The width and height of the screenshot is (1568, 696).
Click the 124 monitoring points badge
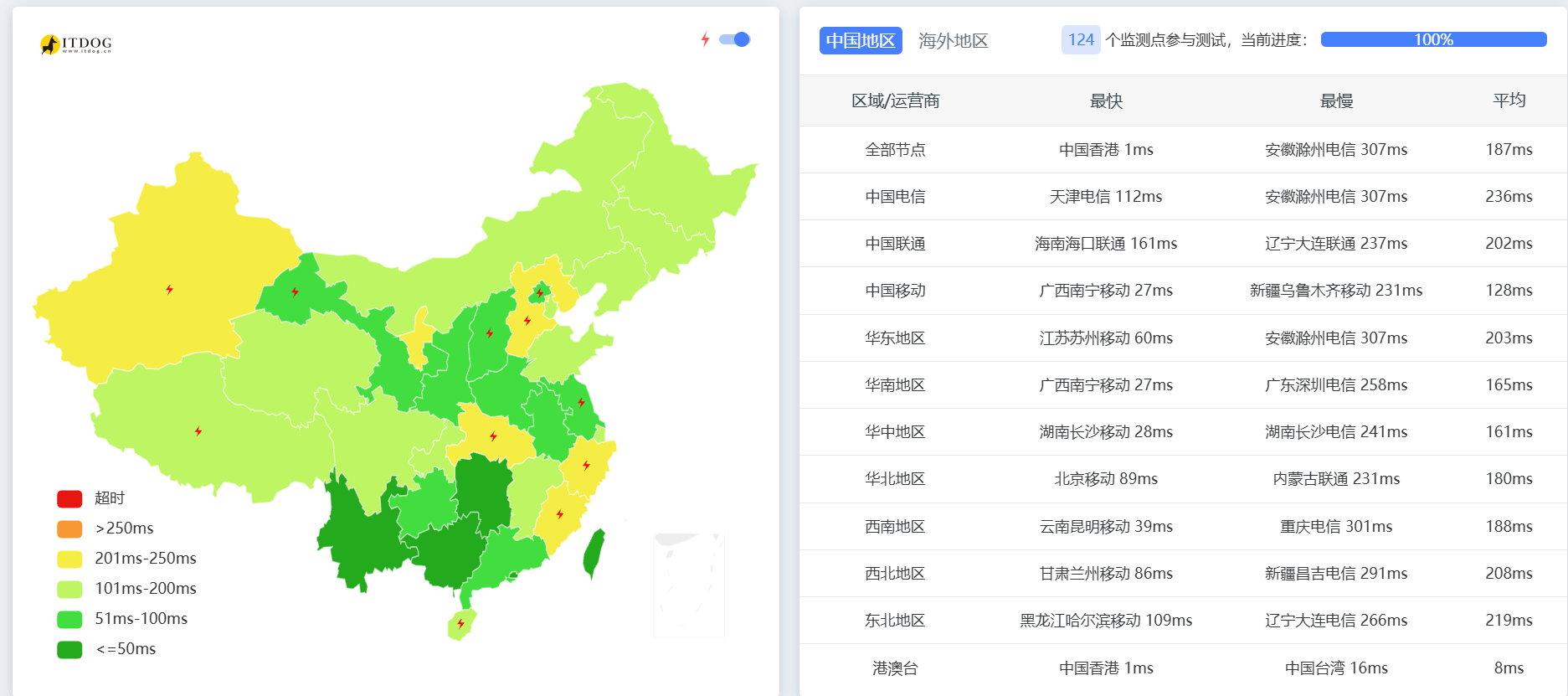click(x=1081, y=39)
